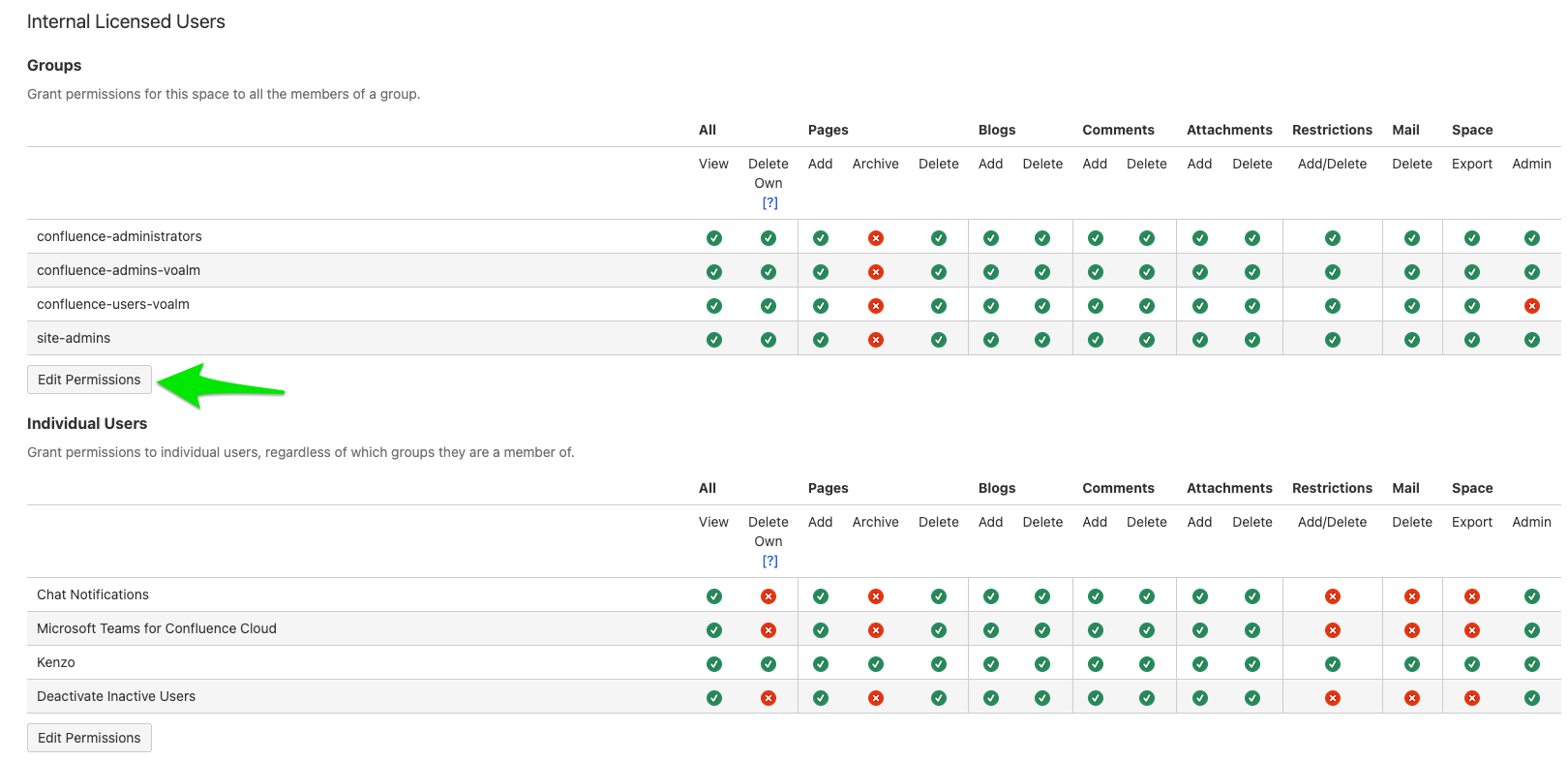Click red Delete Own icon for Chat Notifications
This screenshot has width=1568, height=761.
769,596
